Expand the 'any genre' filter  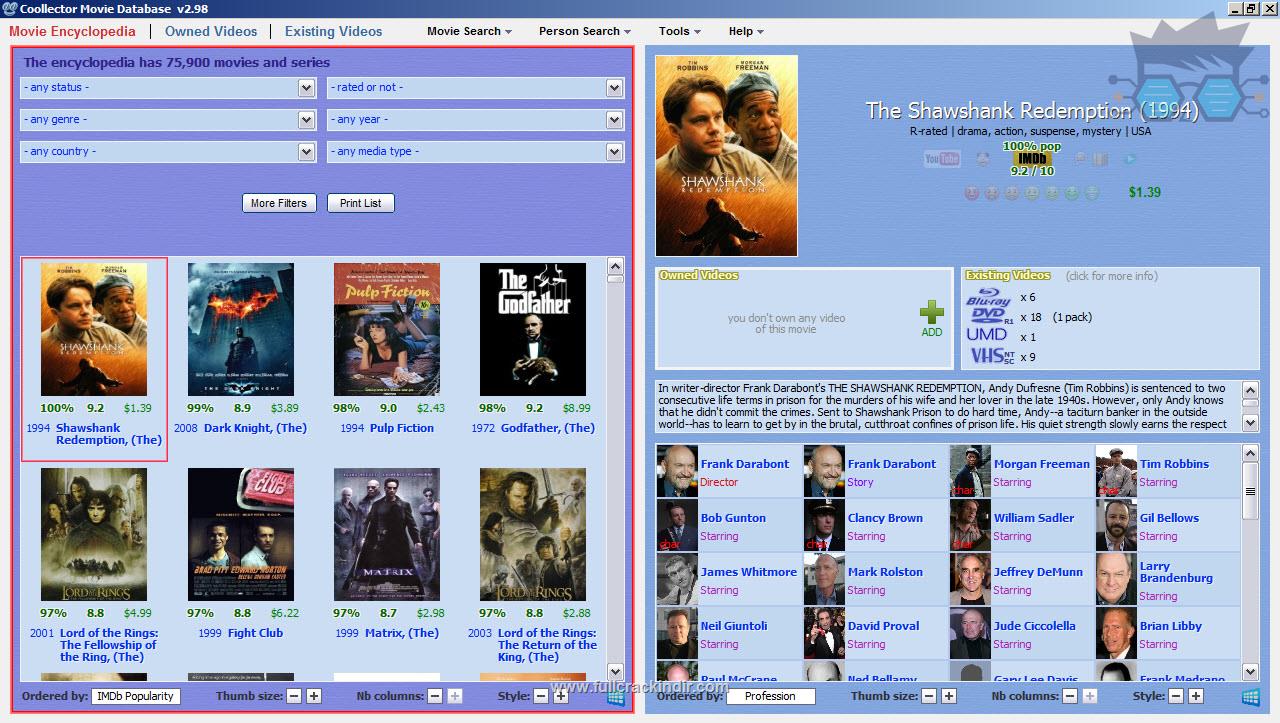[x=168, y=120]
